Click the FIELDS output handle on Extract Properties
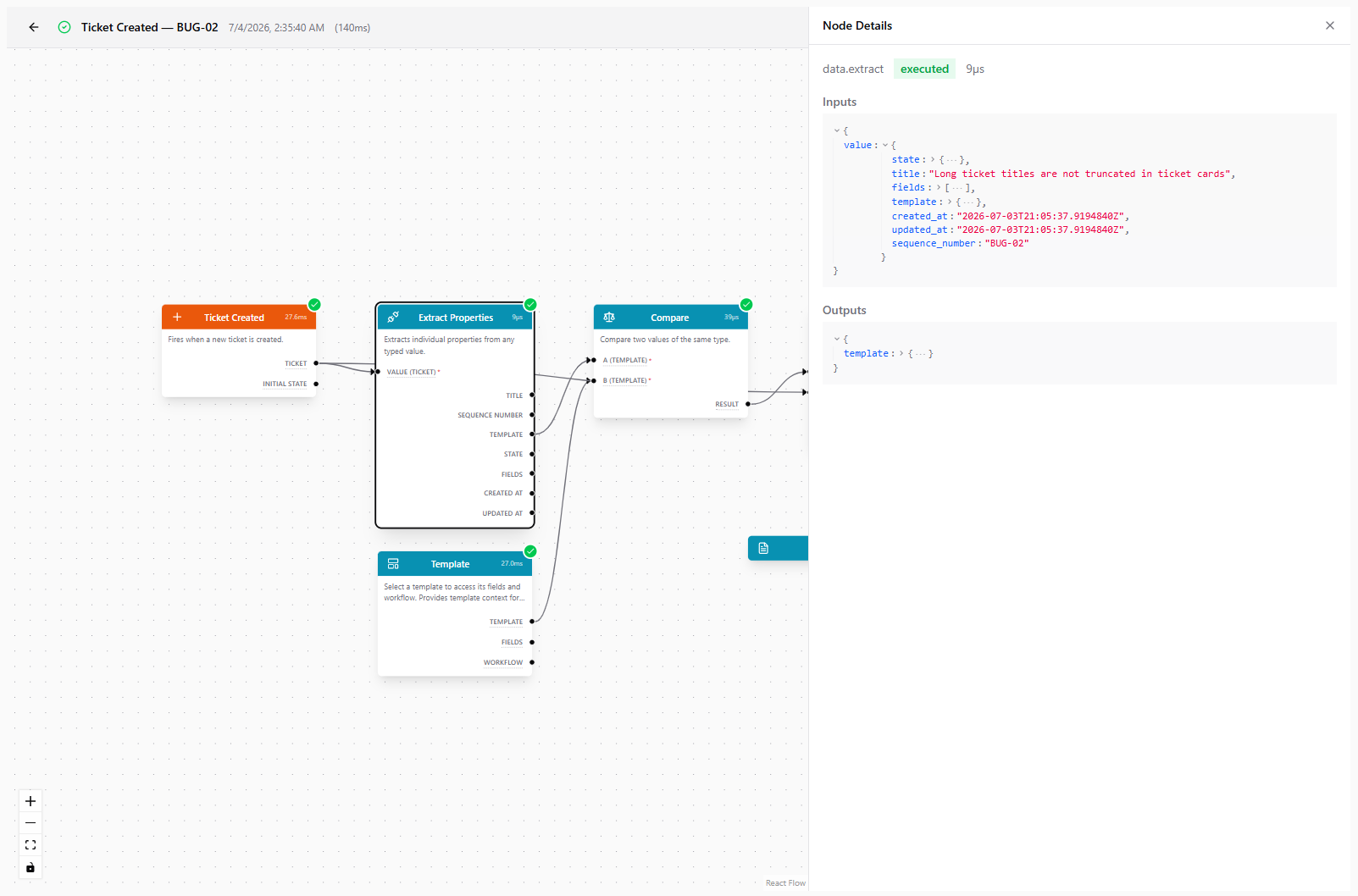This screenshot has height=896, width=1358. pyautogui.click(x=532, y=474)
